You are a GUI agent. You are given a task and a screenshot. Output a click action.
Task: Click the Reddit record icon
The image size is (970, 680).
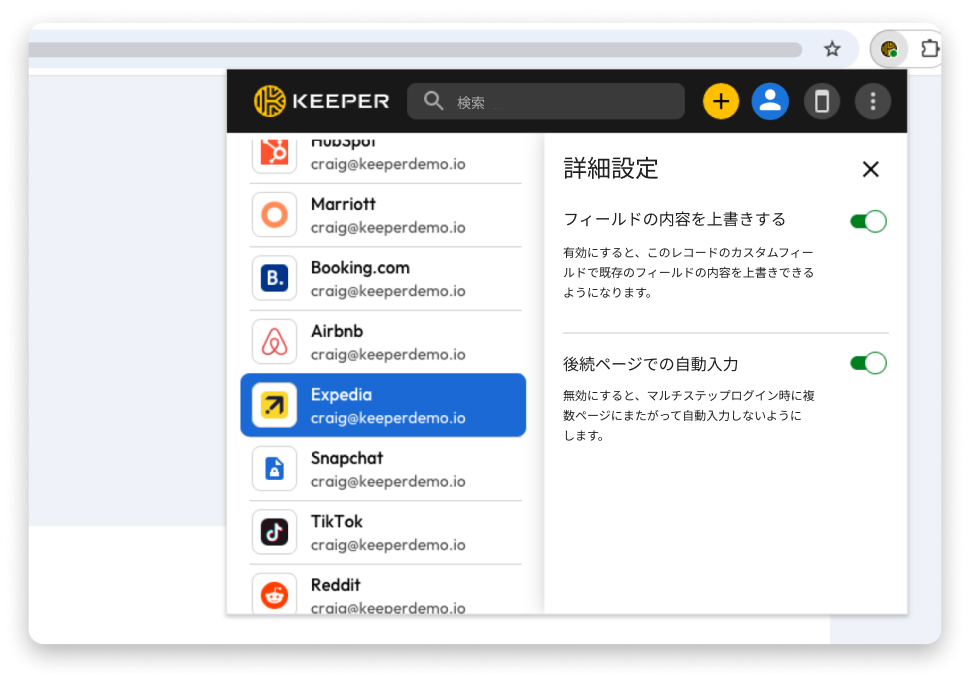click(x=274, y=595)
